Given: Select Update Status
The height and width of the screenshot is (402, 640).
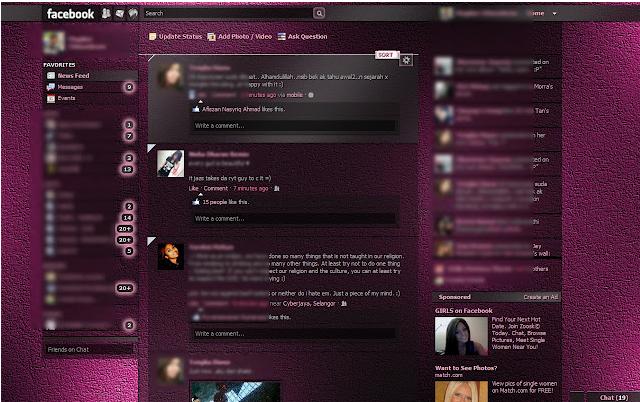Looking at the screenshot, I should 180,36.
